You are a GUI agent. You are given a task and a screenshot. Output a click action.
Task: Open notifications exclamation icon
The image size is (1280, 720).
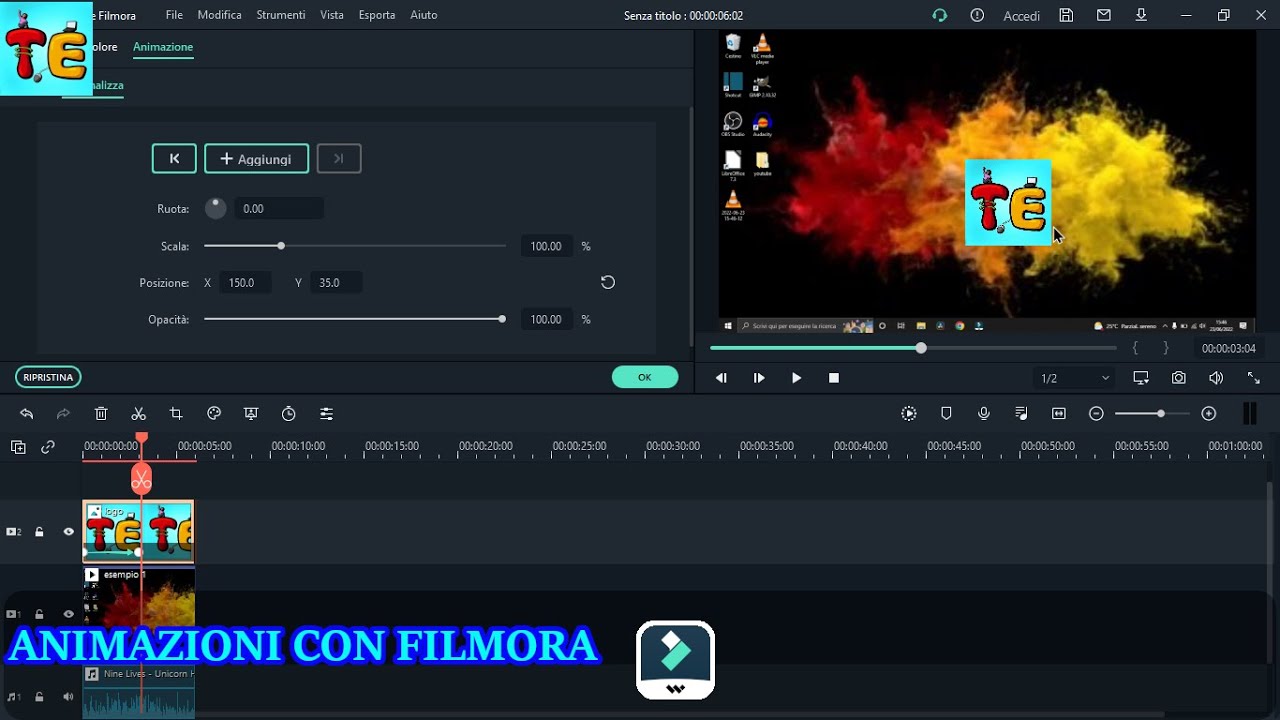coord(977,15)
